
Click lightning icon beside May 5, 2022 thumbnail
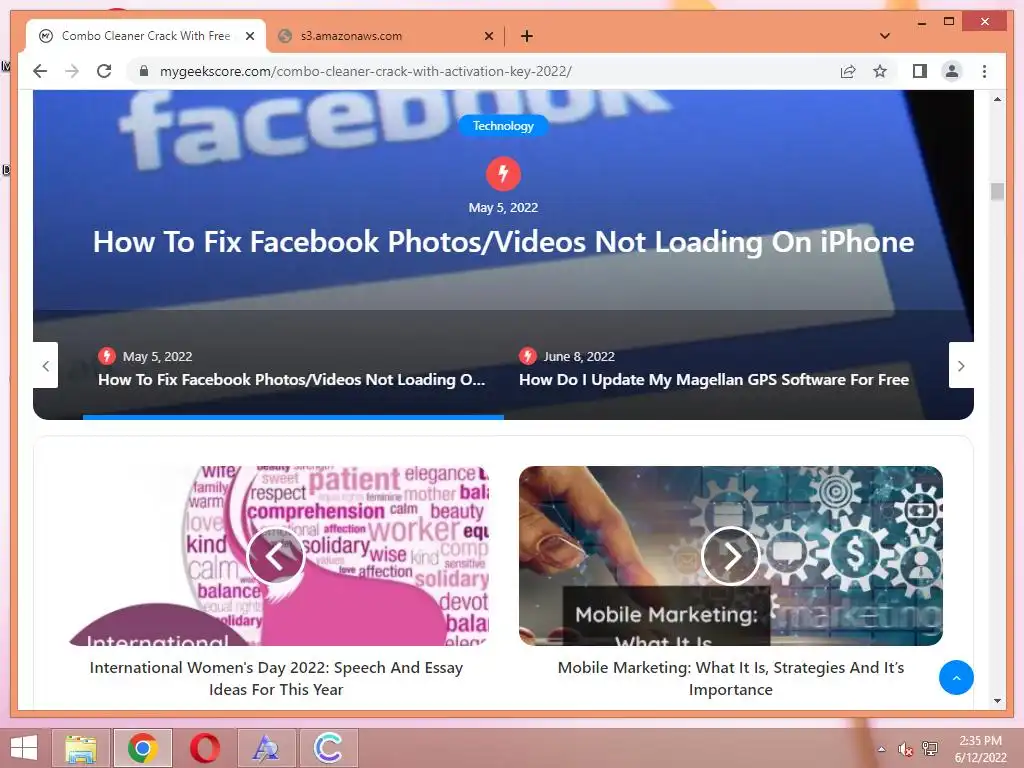106,356
